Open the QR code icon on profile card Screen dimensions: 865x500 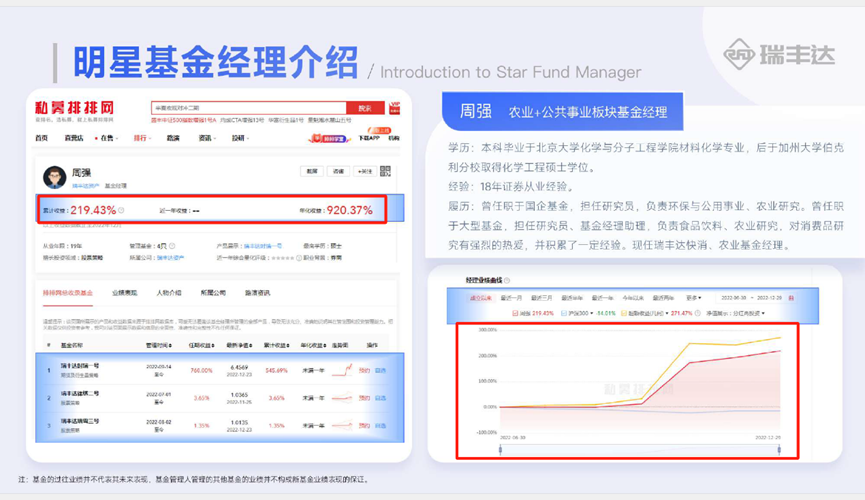(385, 171)
